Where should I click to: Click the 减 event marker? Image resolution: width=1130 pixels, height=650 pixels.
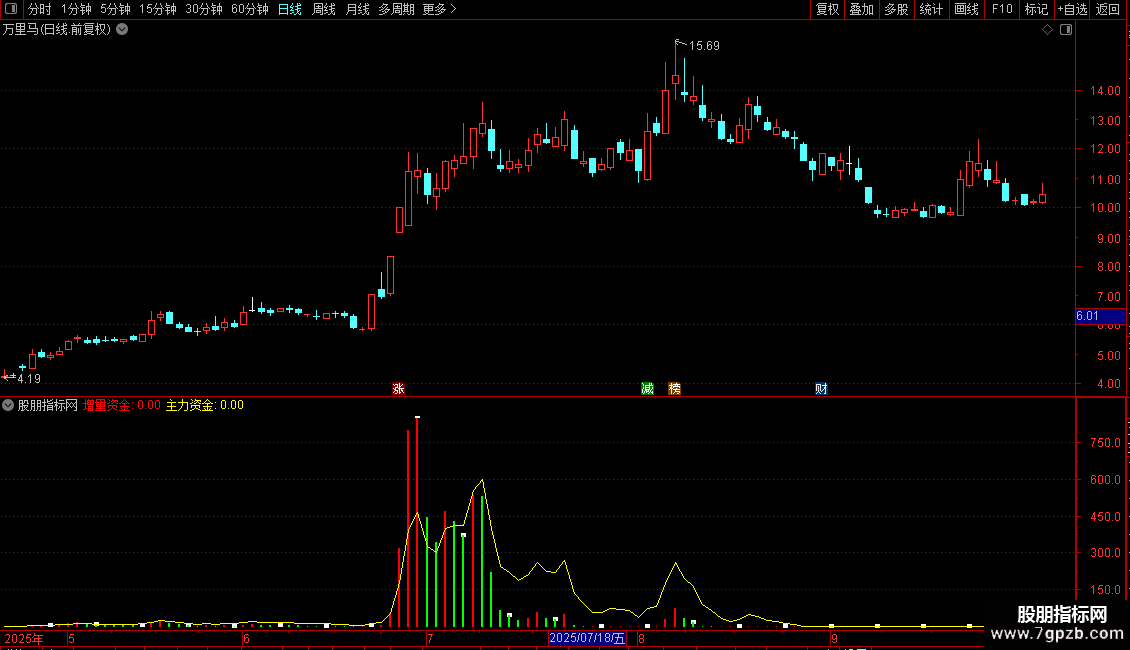click(x=647, y=389)
